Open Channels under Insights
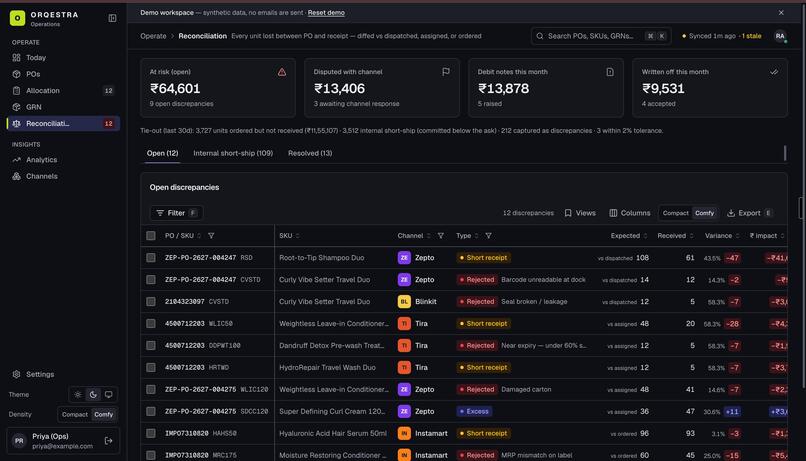Screen dimensions: 806x461 point(63,176)
